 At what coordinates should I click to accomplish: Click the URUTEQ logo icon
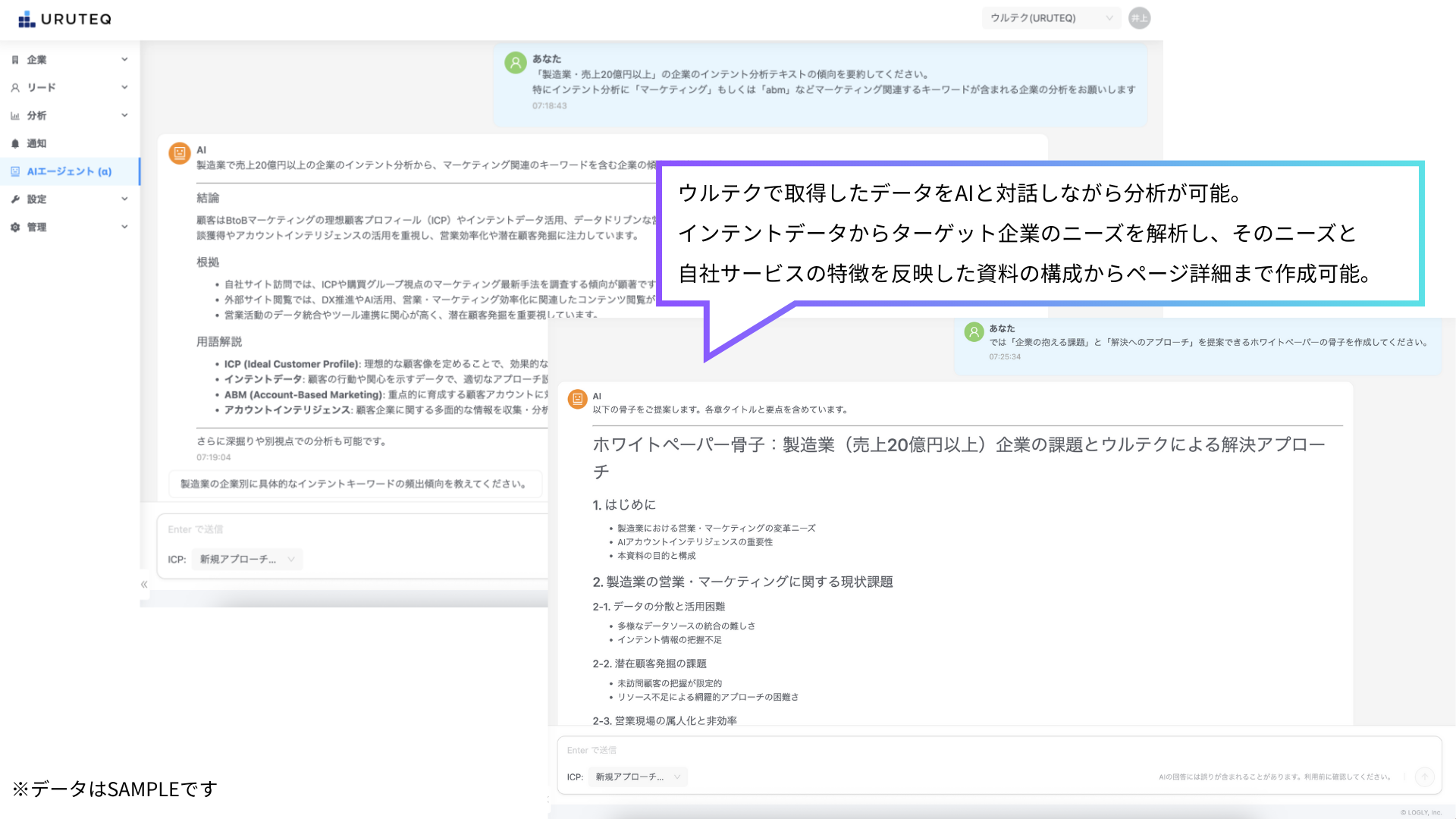(27, 18)
